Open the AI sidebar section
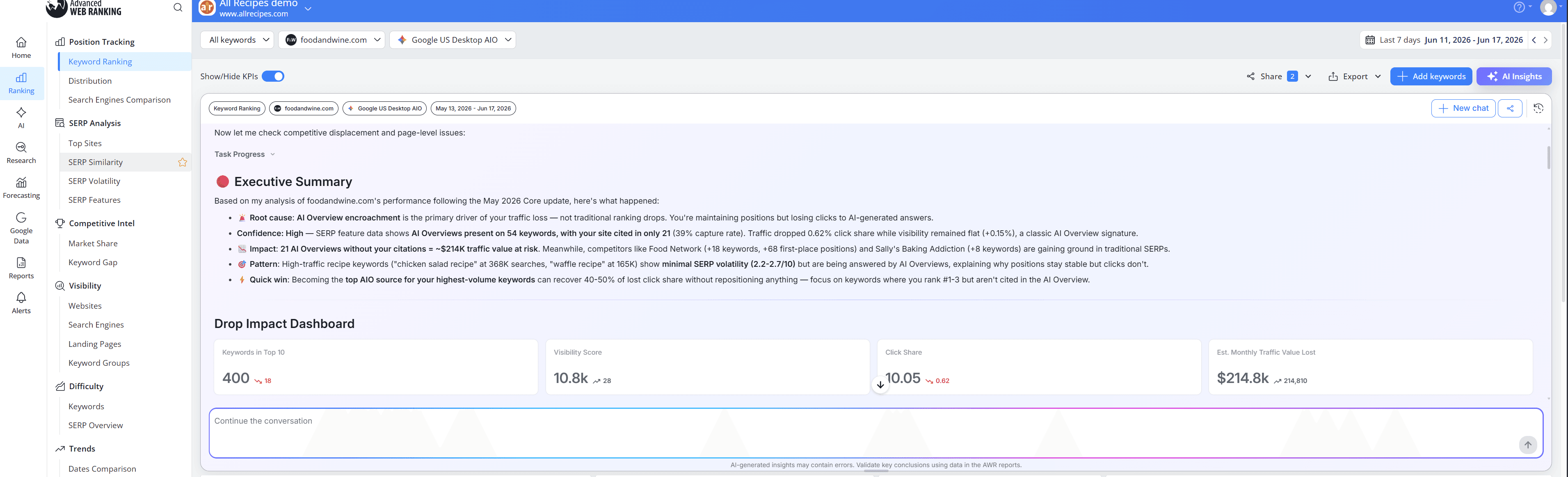The width and height of the screenshot is (1568, 477). 21,117
